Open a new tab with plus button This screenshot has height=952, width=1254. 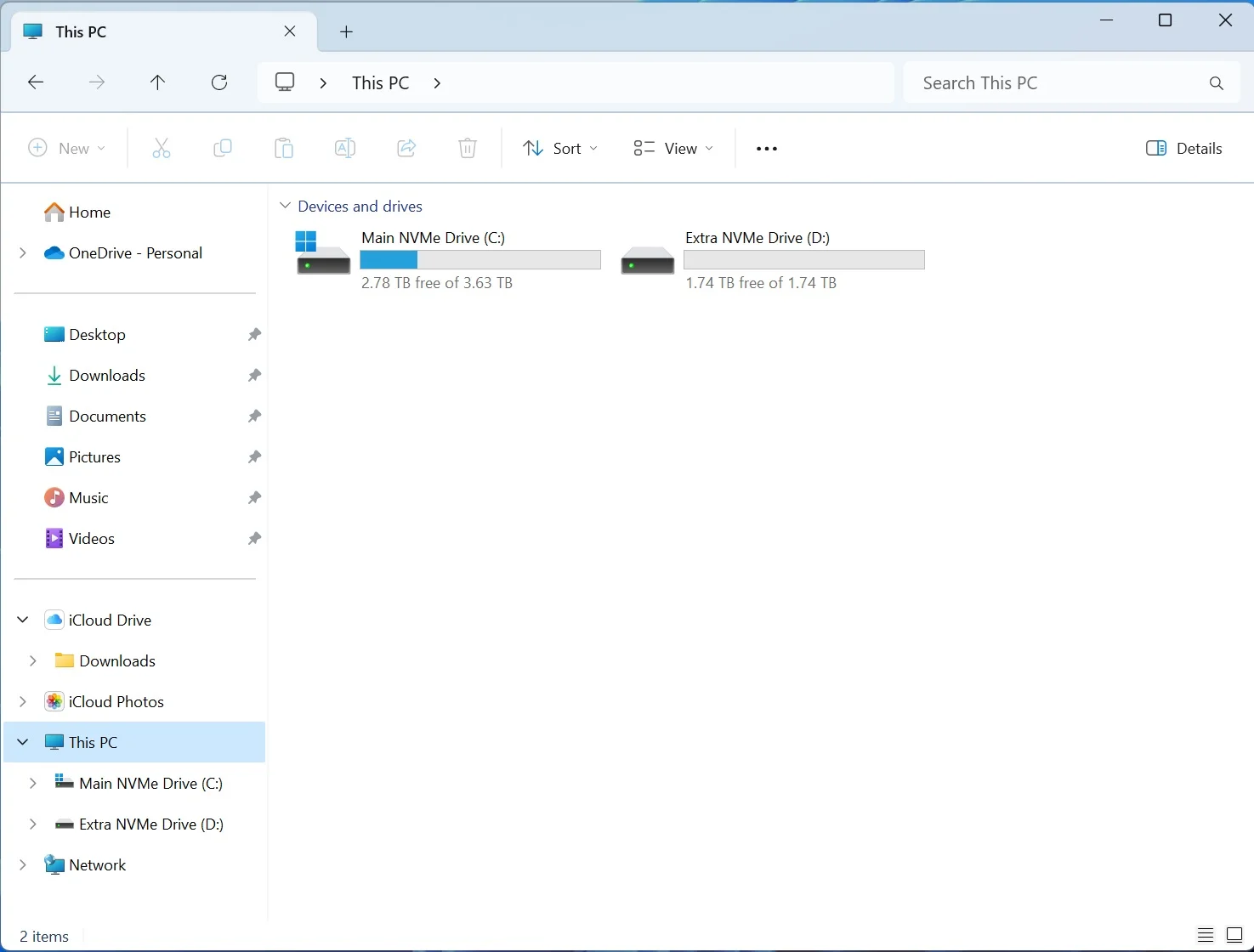pyautogui.click(x=346, y=31)
